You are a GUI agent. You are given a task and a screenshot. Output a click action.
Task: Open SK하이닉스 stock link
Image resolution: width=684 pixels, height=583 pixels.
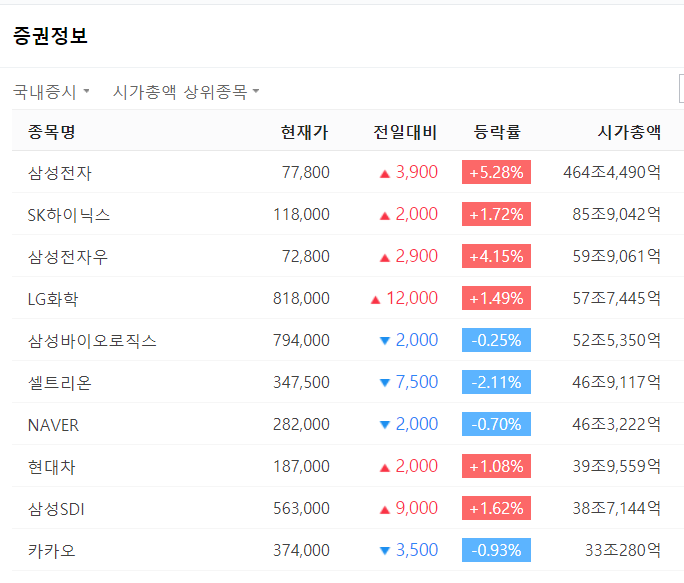pos(68,215)
